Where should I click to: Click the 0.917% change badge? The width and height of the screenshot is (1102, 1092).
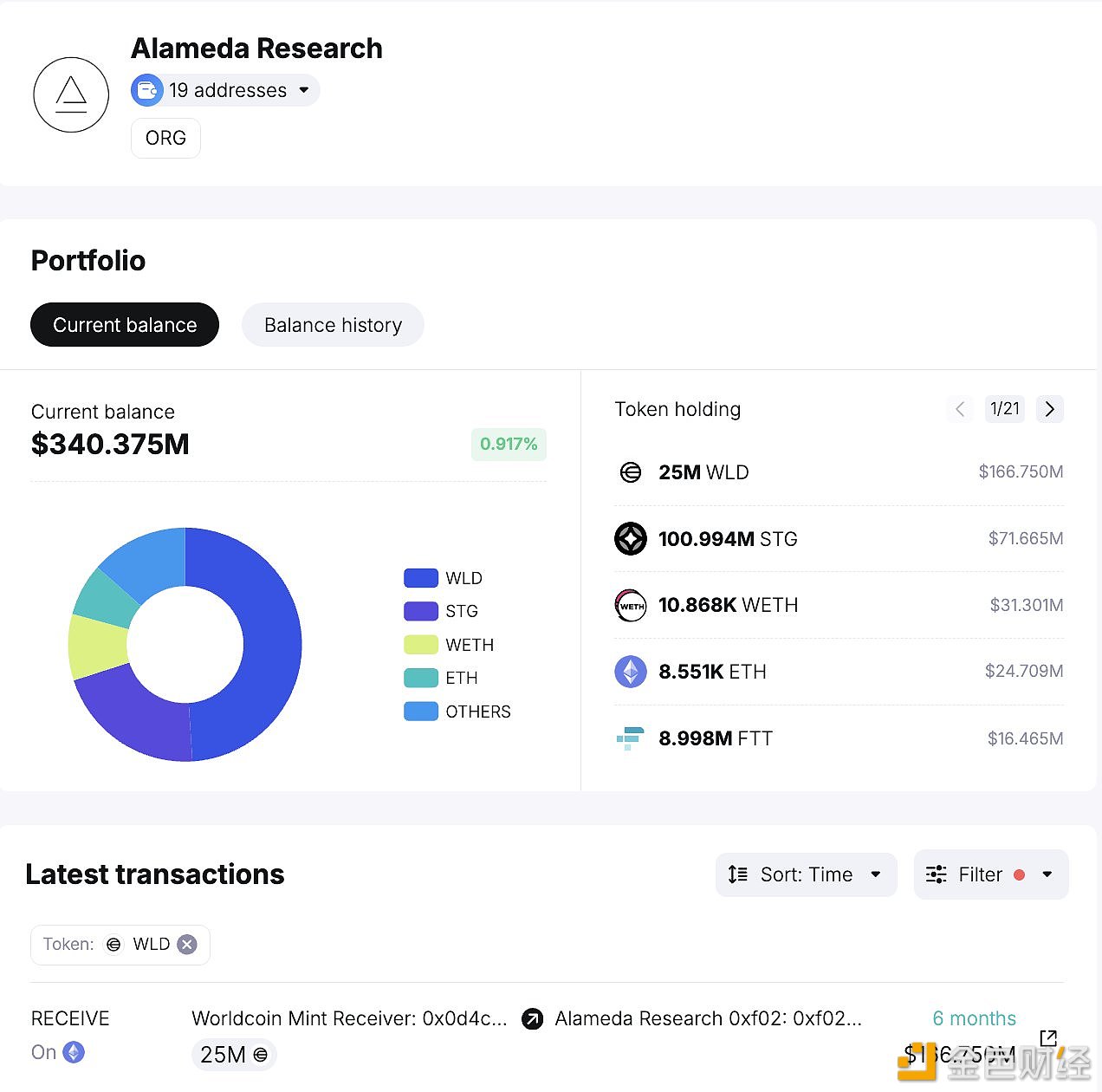[x=509, y=444]
